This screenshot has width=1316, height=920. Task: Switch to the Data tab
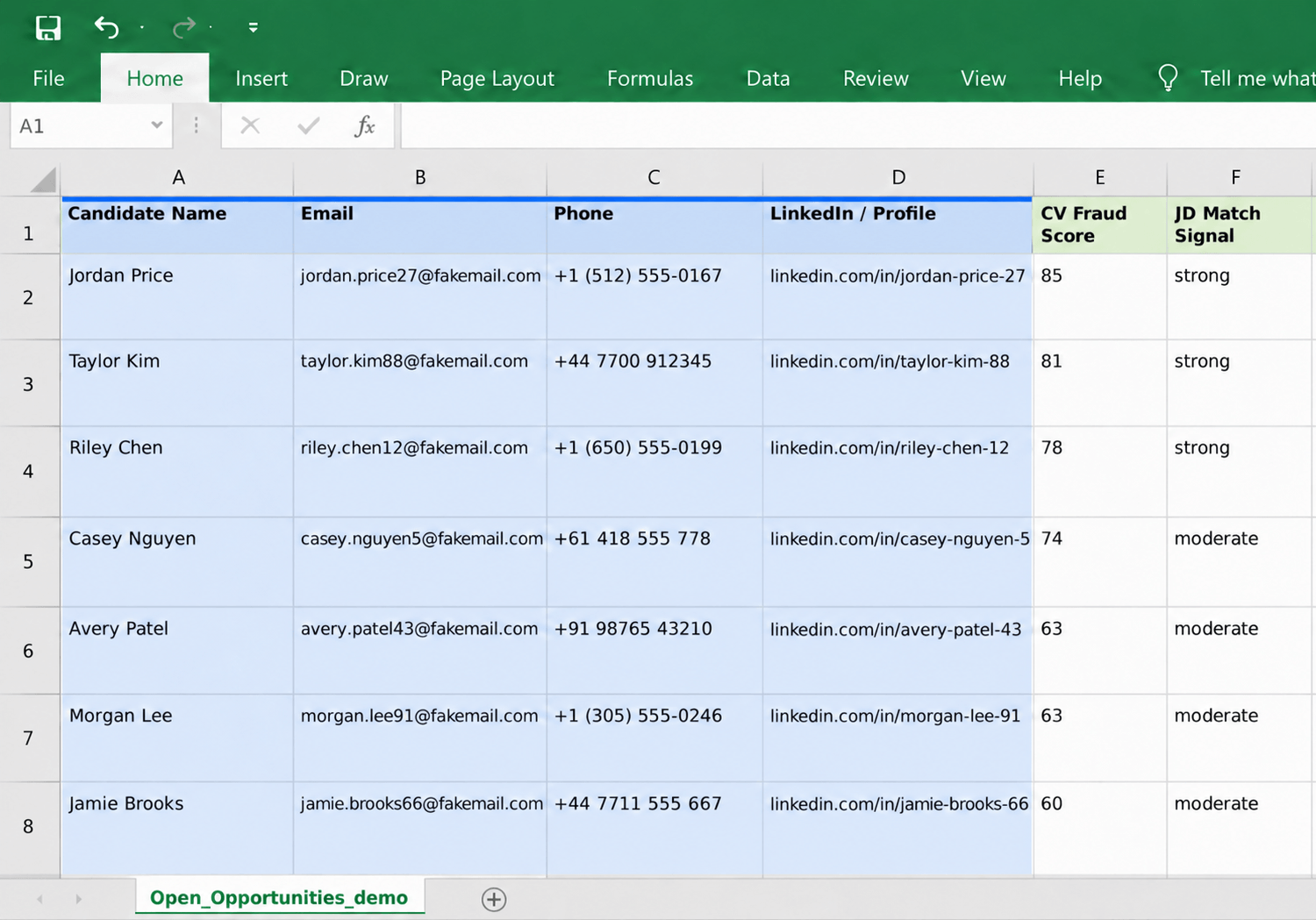click(769, 78)
